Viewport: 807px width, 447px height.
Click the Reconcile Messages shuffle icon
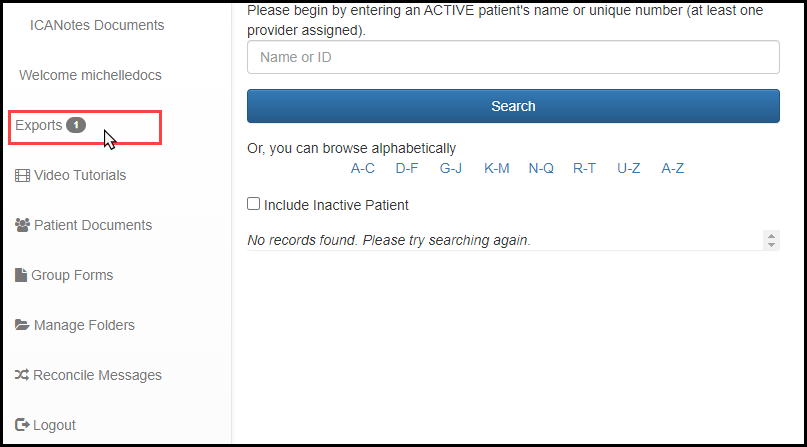22,375
